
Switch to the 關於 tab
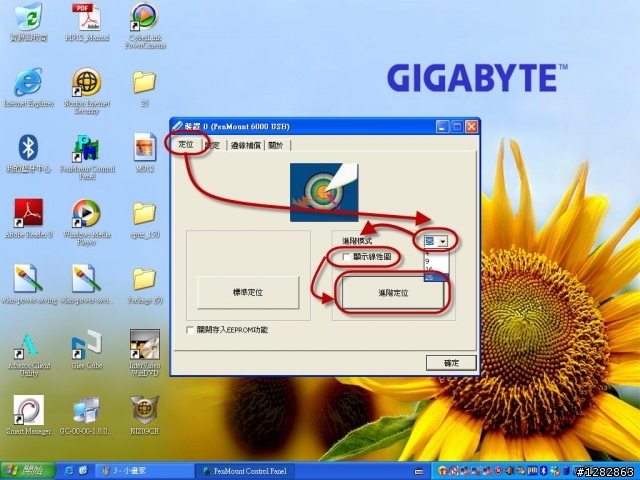[x=277, y=145]
